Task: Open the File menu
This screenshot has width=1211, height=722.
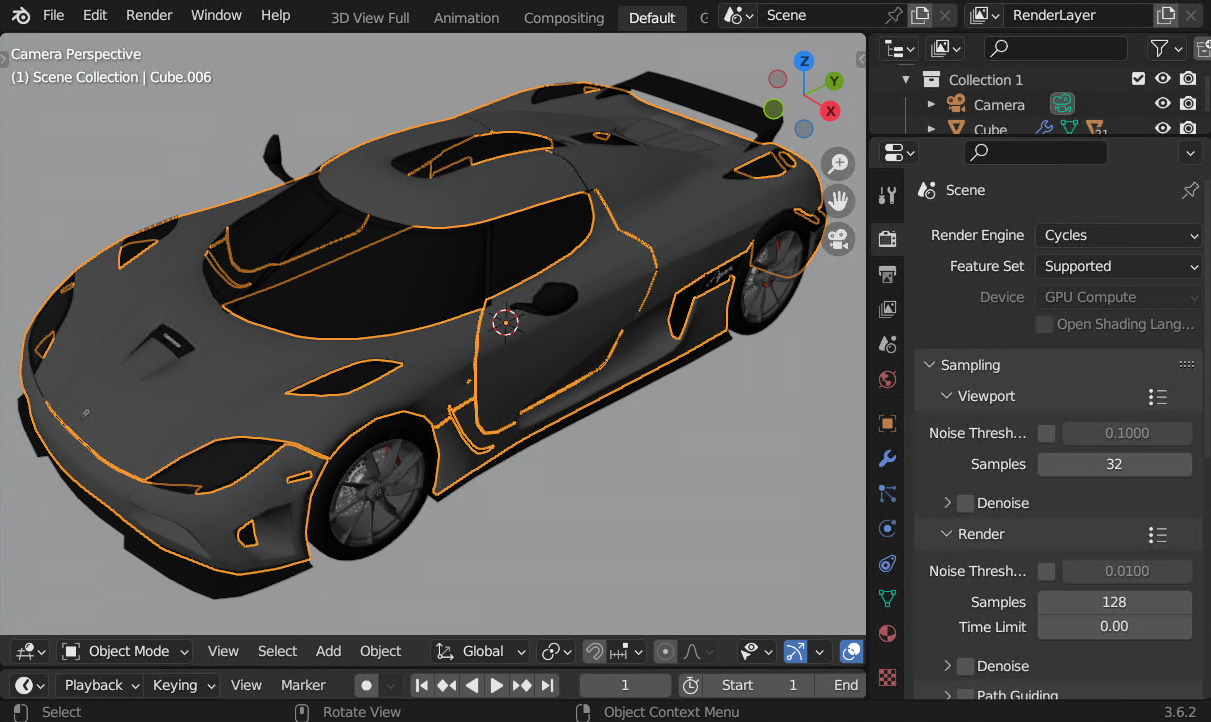Action: (x=53, y=15)
